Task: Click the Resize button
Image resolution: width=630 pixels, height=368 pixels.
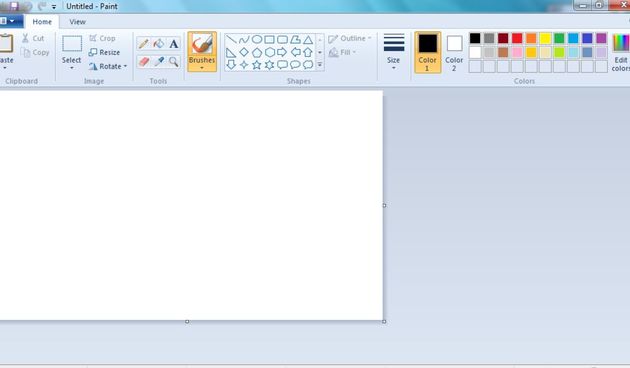Action: click(104, 52)
